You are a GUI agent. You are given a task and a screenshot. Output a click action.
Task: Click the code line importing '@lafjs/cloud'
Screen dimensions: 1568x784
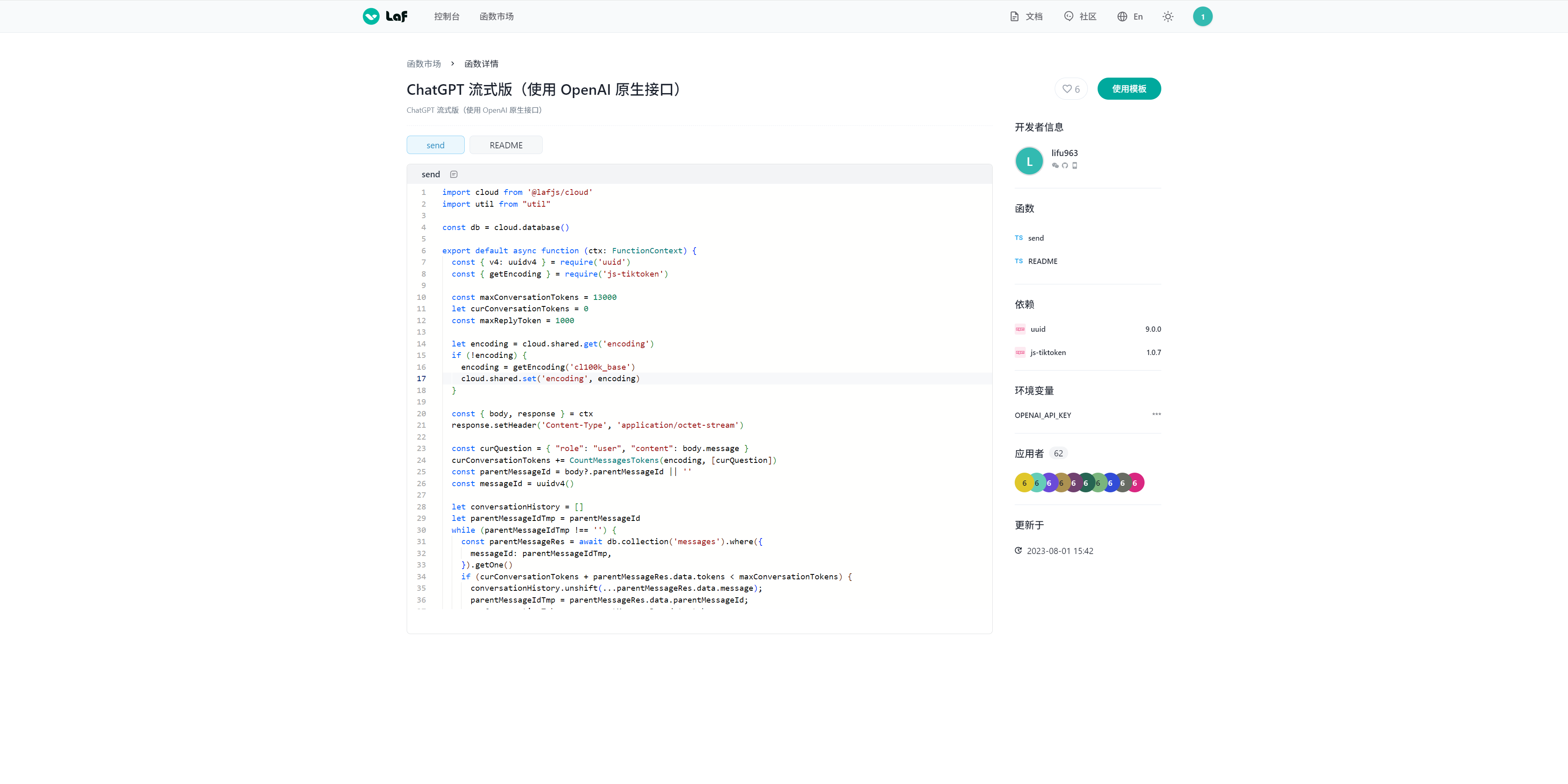517,192
